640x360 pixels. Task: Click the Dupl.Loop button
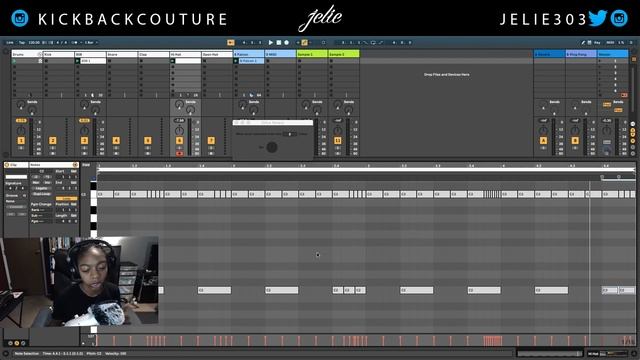click(x=42, y=194)
